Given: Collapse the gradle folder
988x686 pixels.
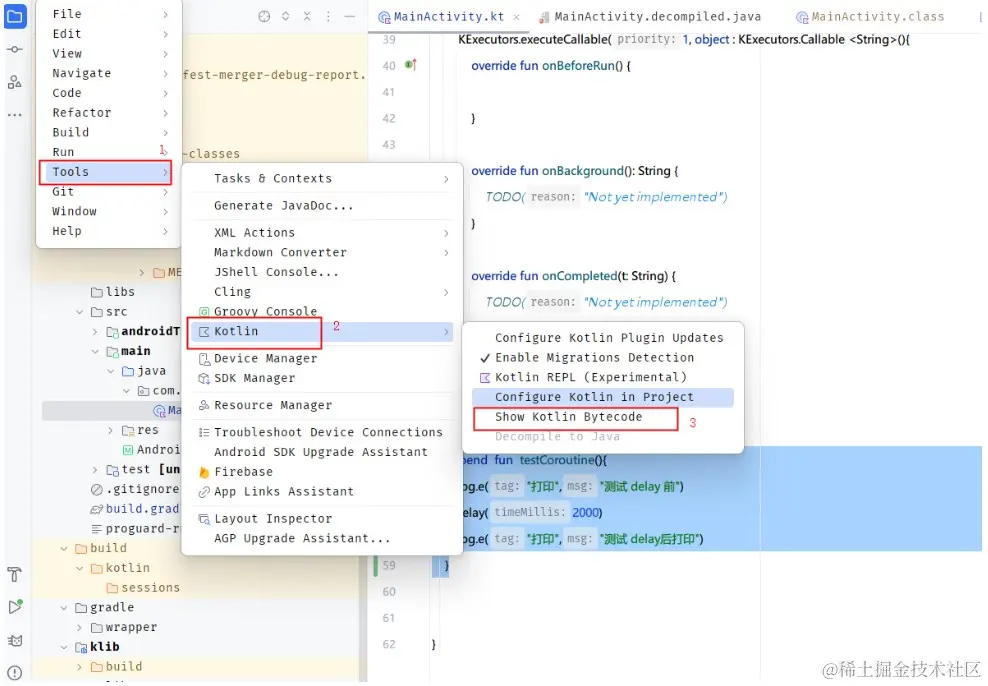Looking at the screenshot, I should pos(64,608).
